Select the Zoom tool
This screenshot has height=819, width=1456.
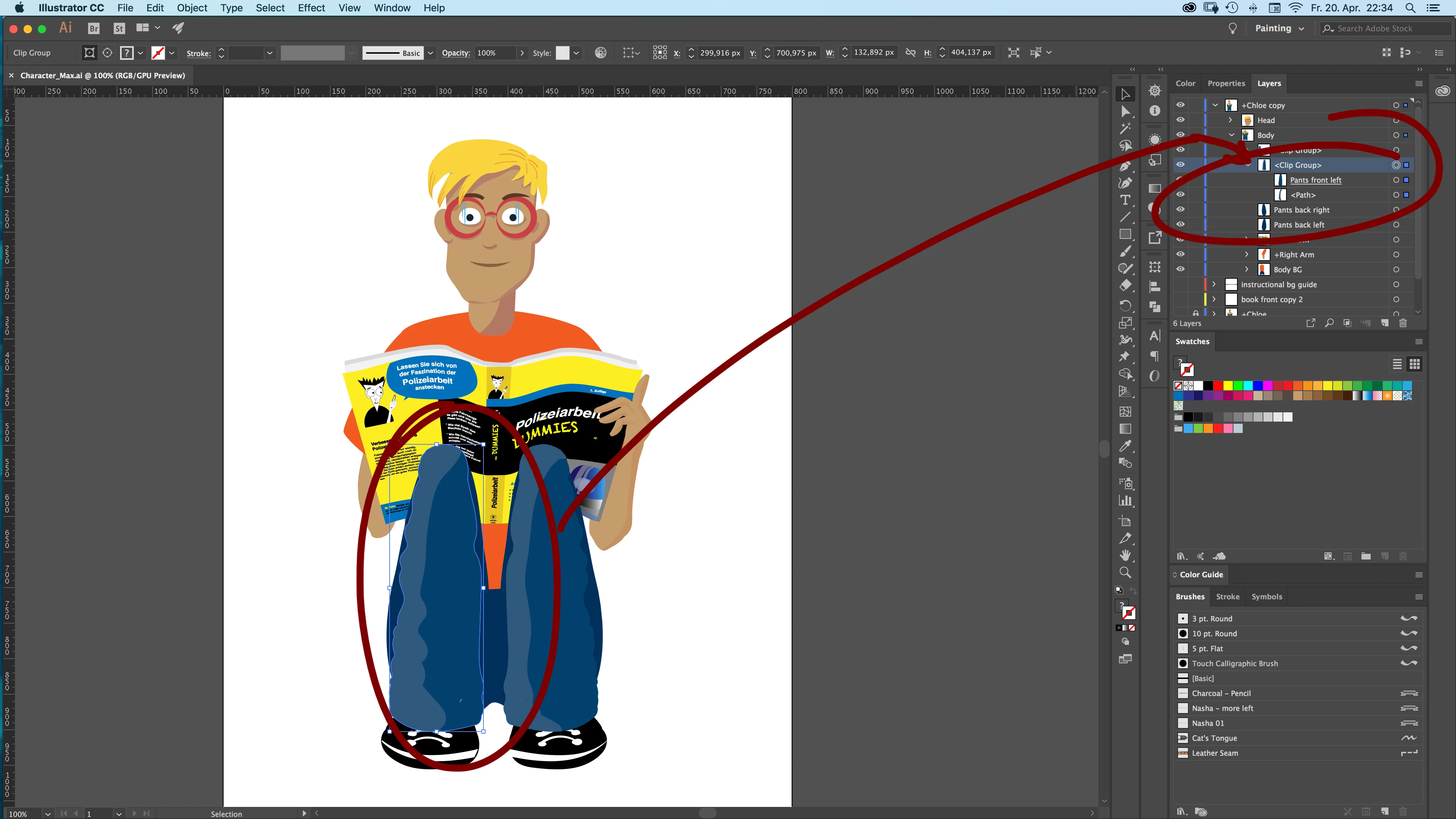(1125, 573)
